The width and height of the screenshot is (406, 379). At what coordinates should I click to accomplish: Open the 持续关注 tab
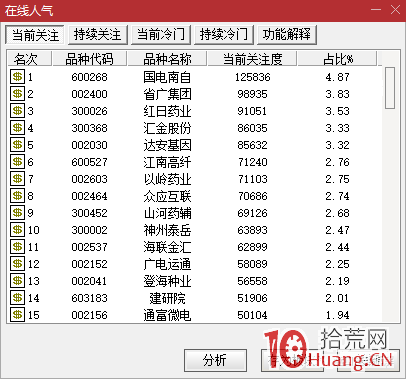click(x=98, y=35)
